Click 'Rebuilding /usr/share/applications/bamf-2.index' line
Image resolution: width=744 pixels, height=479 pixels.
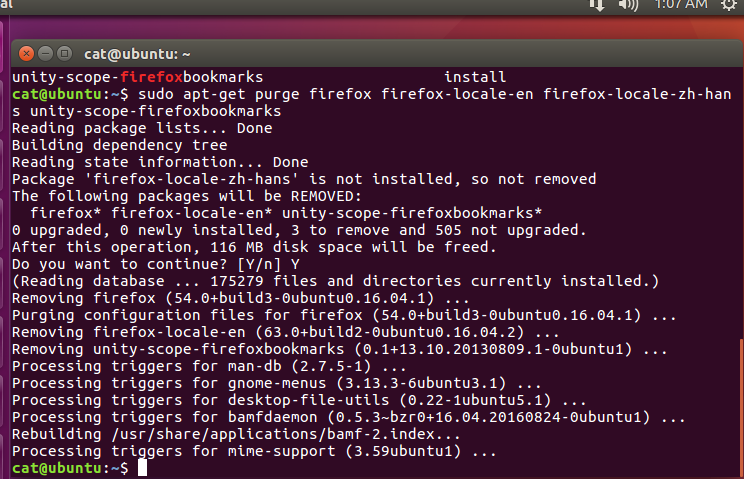[236, 434]
